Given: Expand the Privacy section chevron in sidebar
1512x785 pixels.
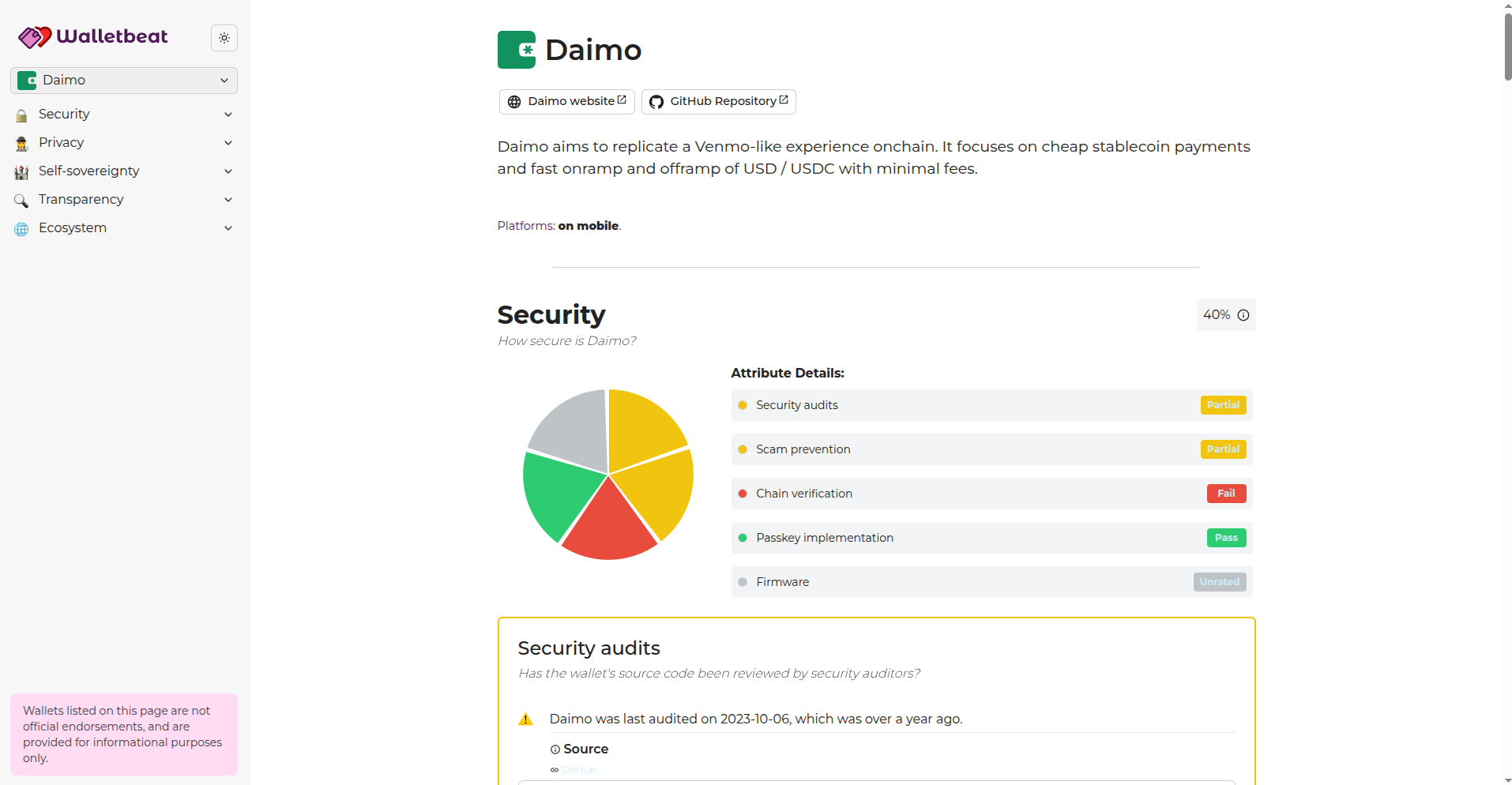Looking at the screenshot, I should click(x=228, y=143).
